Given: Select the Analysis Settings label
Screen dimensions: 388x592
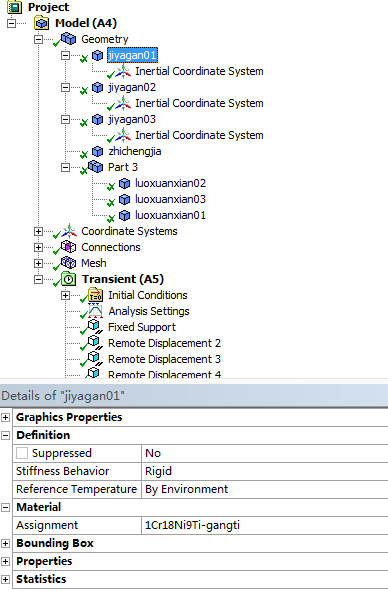Looking at the screenshot, I should click(x=149, y=311).
